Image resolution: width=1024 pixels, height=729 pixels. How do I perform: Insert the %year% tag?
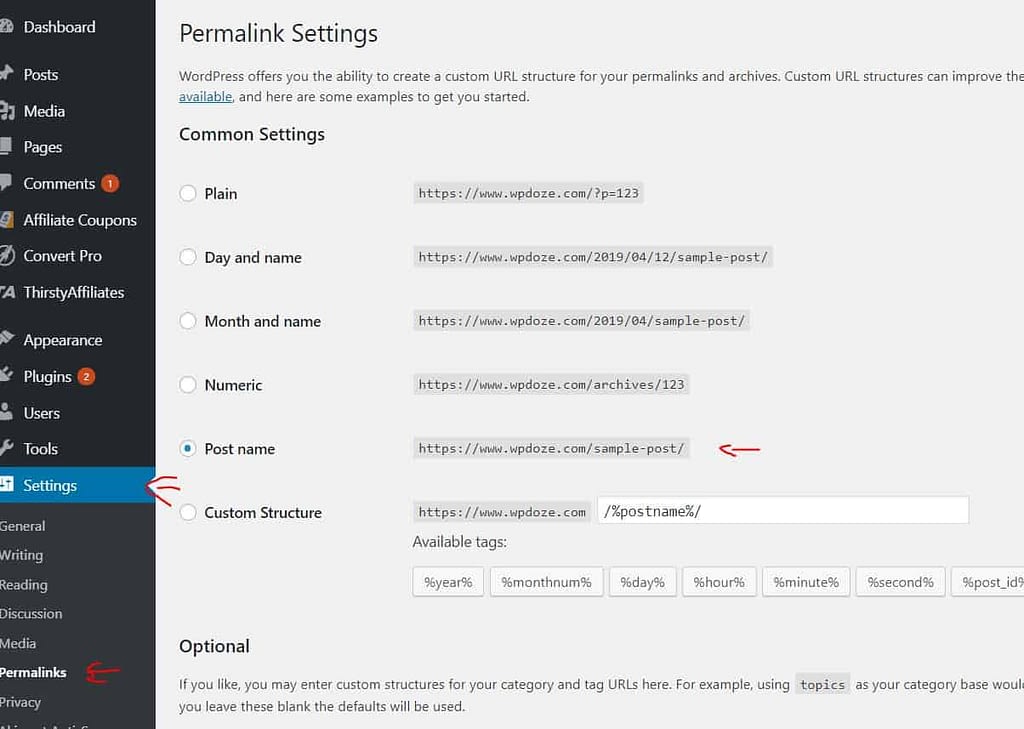(448, 582)
